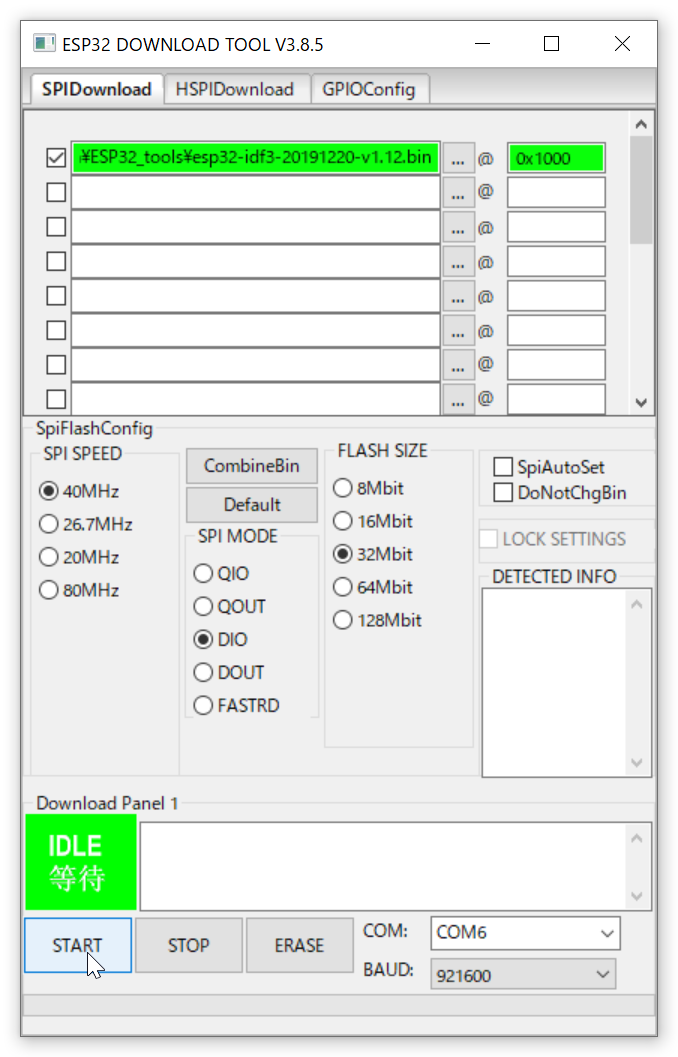
Task: Set flash size to 8Mbit
Action: tap(368, 487)
